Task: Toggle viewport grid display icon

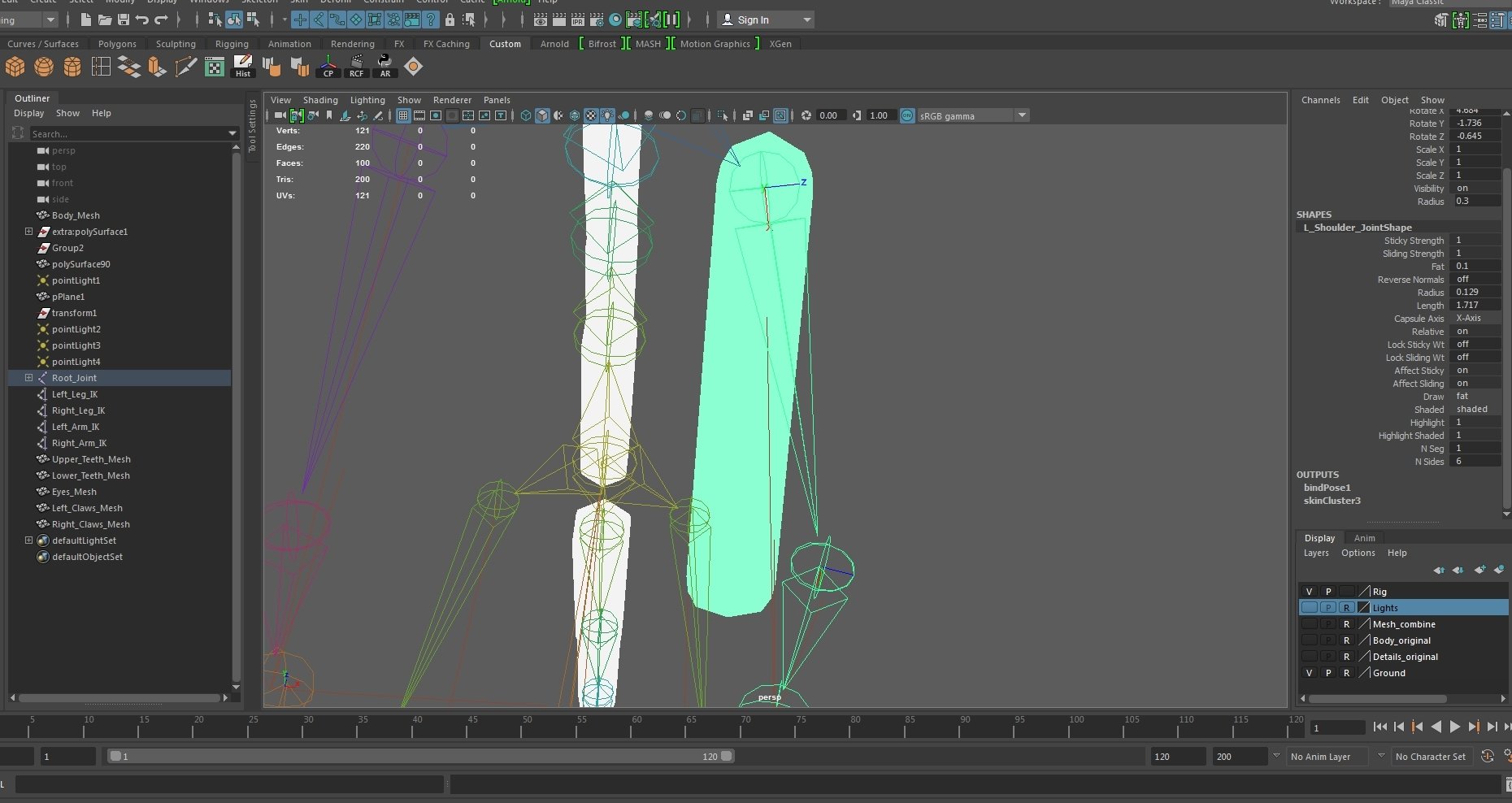Action: (403, 115)
